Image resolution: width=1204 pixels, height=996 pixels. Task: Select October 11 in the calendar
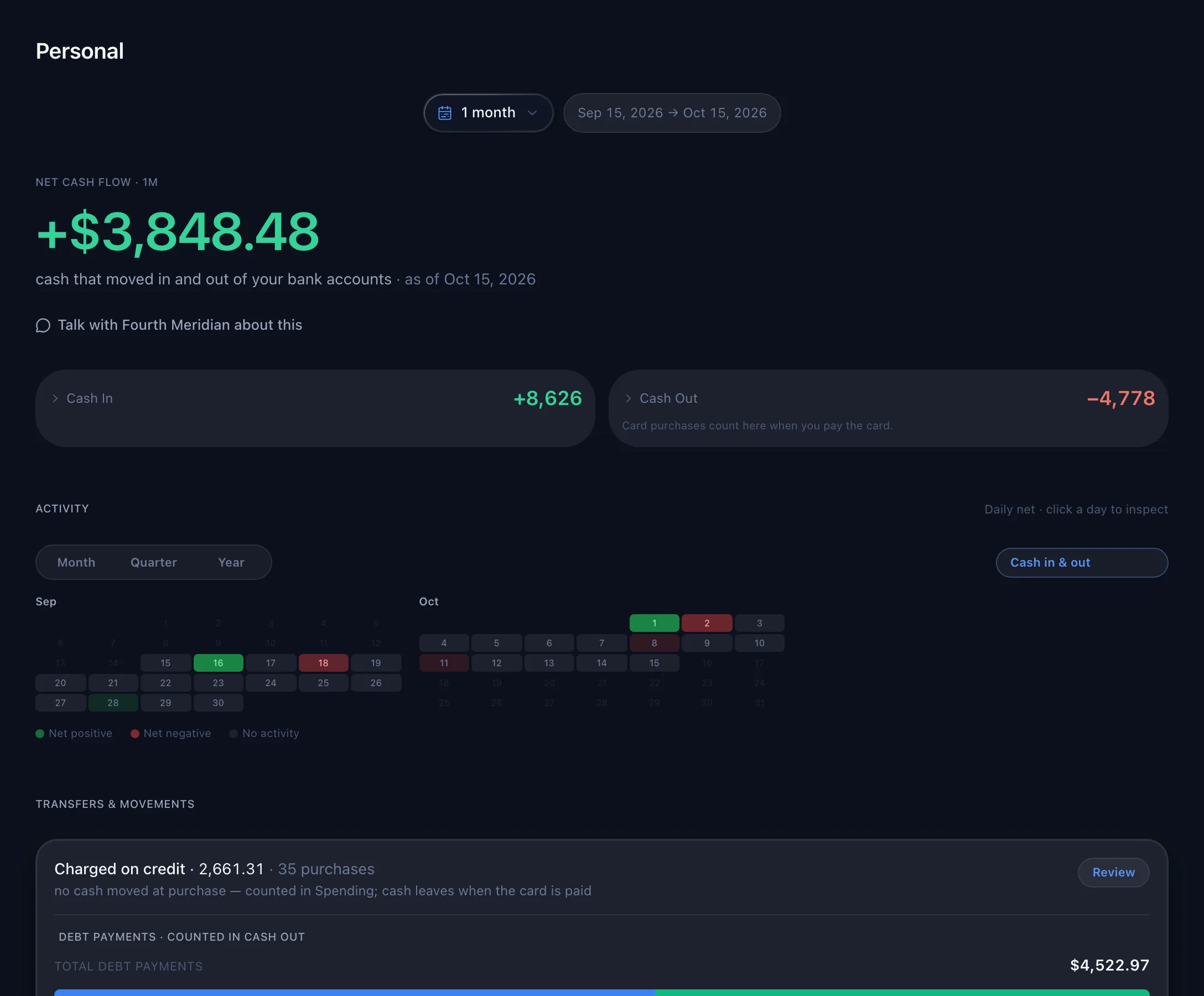[444, 663]
